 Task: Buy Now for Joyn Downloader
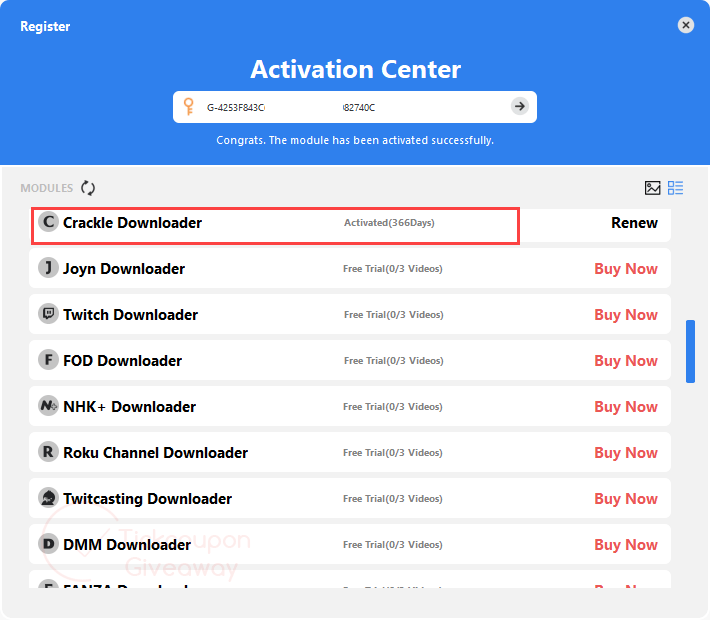tap(626, 269)
